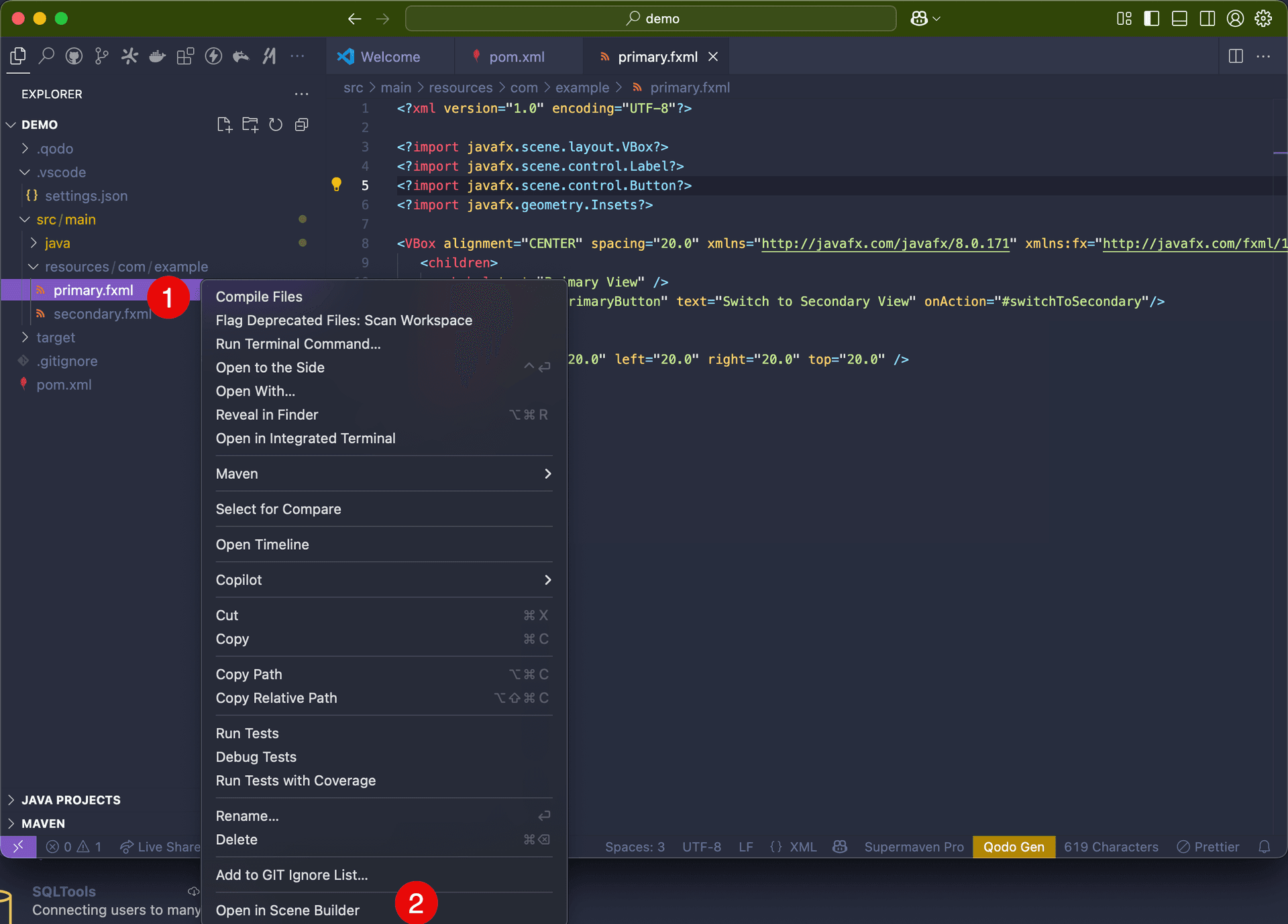Click the Qodo Gen status bar button
This screenshot has width=1288, height=924.
[x=1014, y=847]
